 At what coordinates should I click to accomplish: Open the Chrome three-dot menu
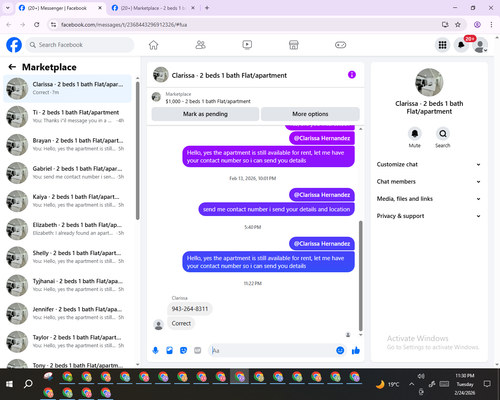coord(491,24)
